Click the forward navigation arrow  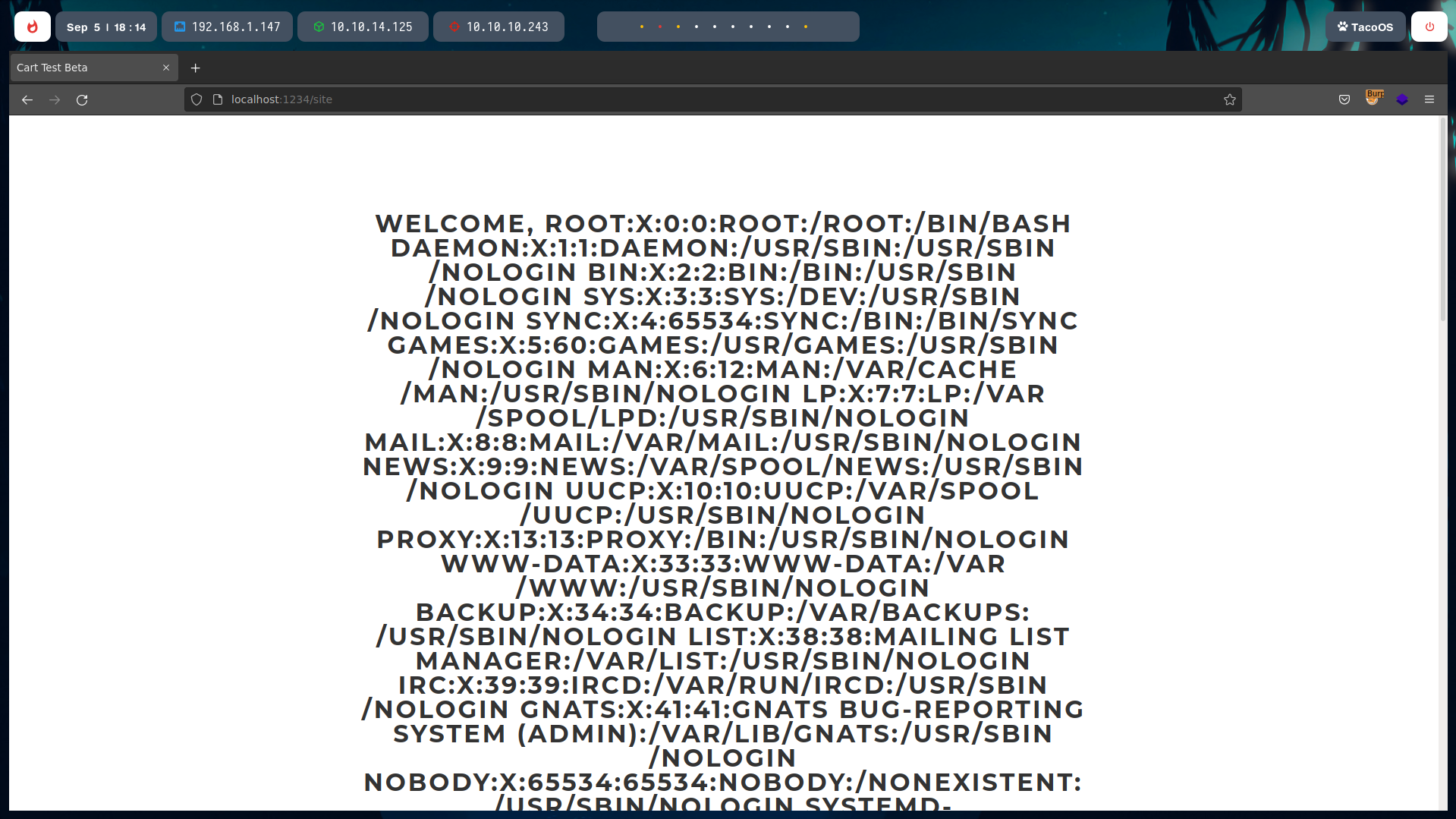(55, 99)
